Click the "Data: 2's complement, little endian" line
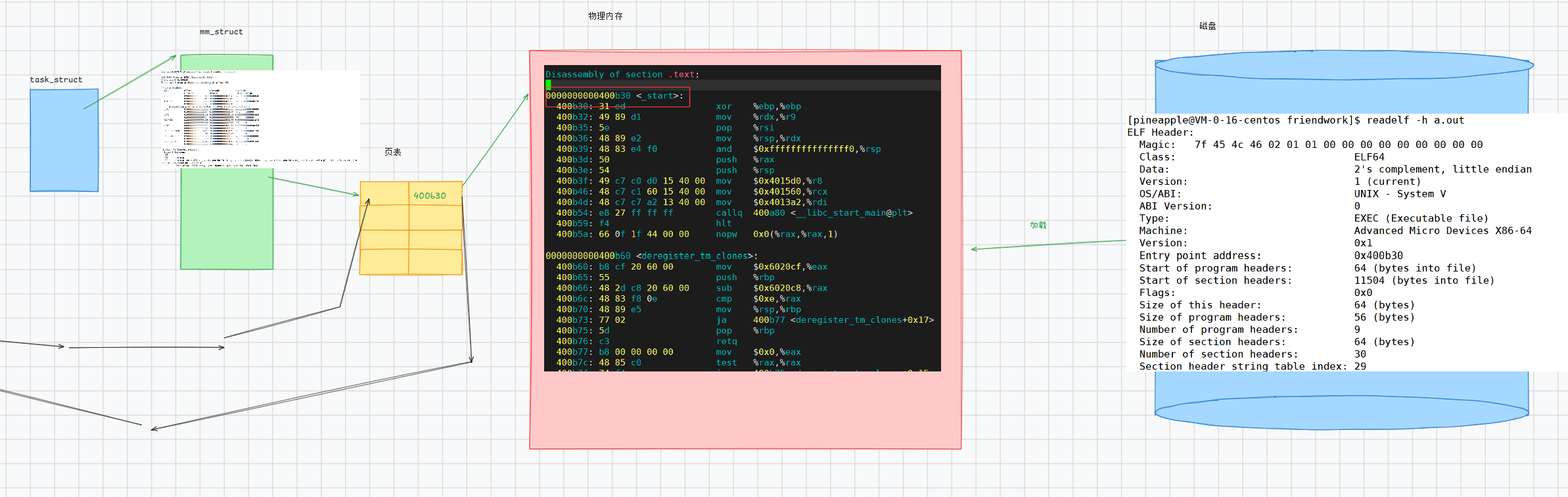The height and width of the screenshot is (497, 1568). point(1335,170)
